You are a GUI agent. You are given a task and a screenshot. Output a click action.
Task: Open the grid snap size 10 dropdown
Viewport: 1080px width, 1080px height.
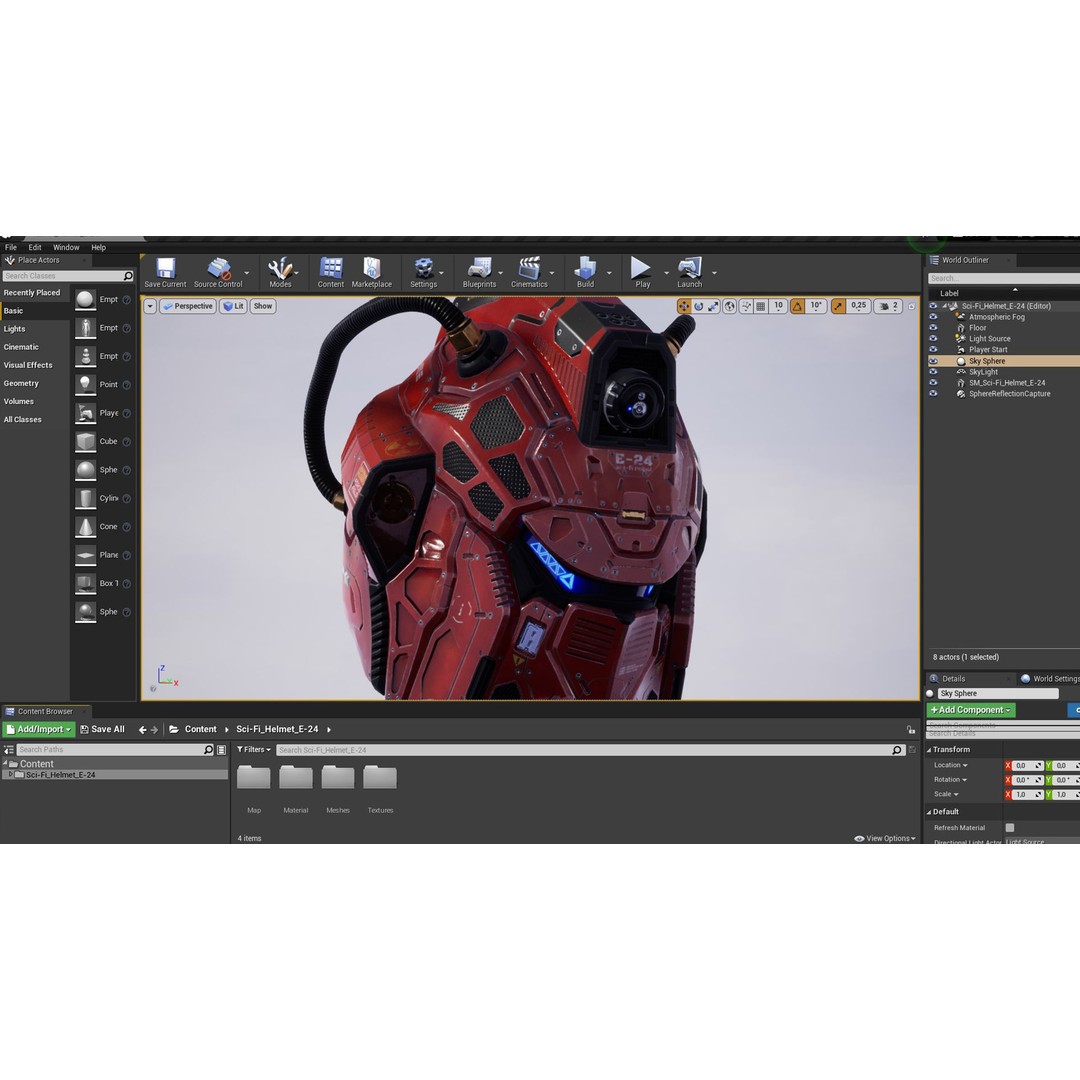[x=778, y=307]
